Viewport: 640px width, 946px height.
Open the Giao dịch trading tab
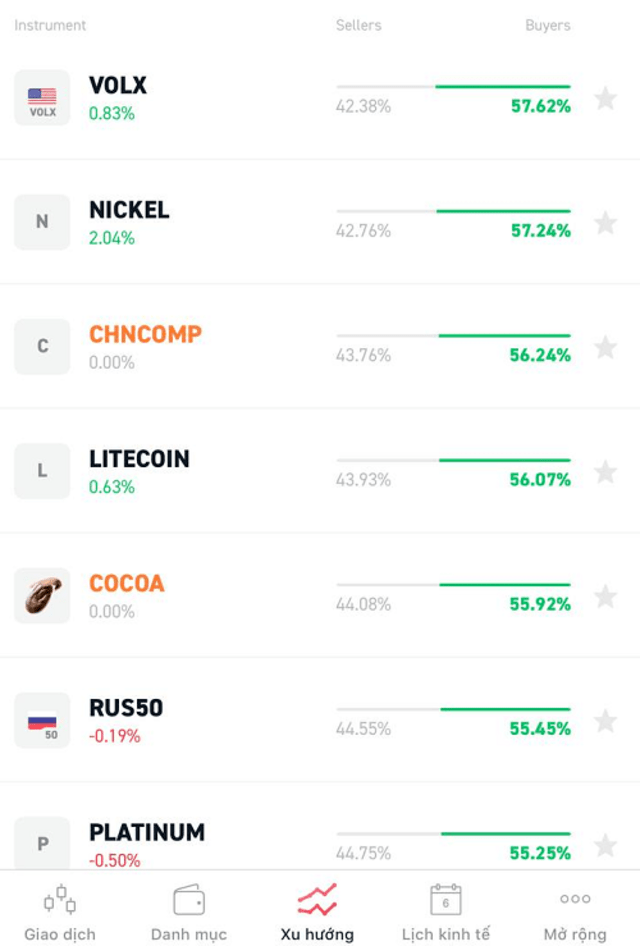(x=60, y=912)
